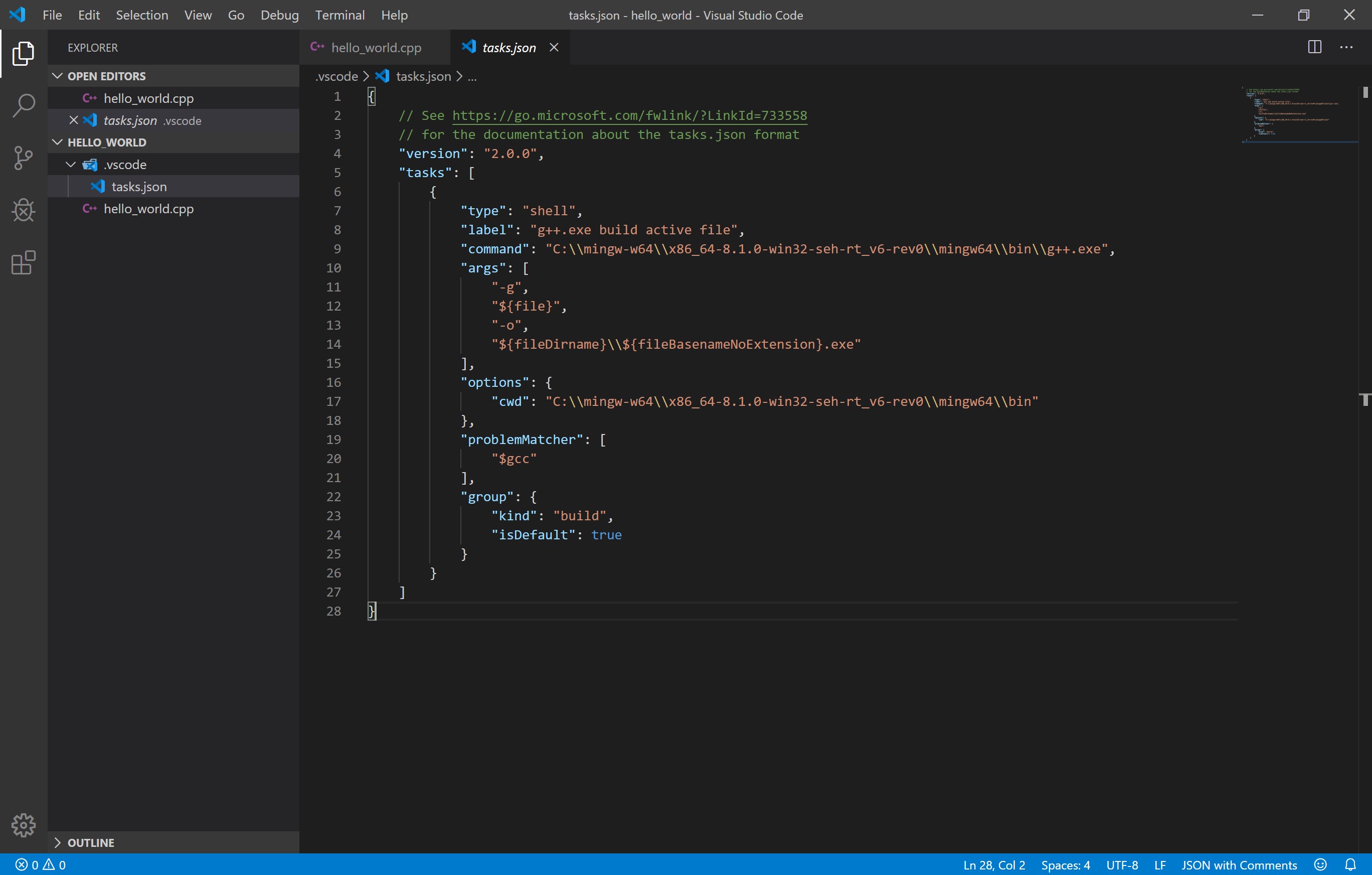The image size is (1372, 875).
Task: Open the Extensions view
Action: tap(24, 263)
